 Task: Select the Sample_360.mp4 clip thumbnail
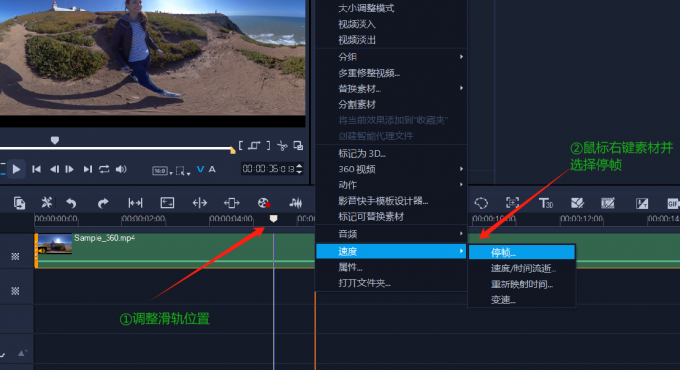click(x=55, y=244)
